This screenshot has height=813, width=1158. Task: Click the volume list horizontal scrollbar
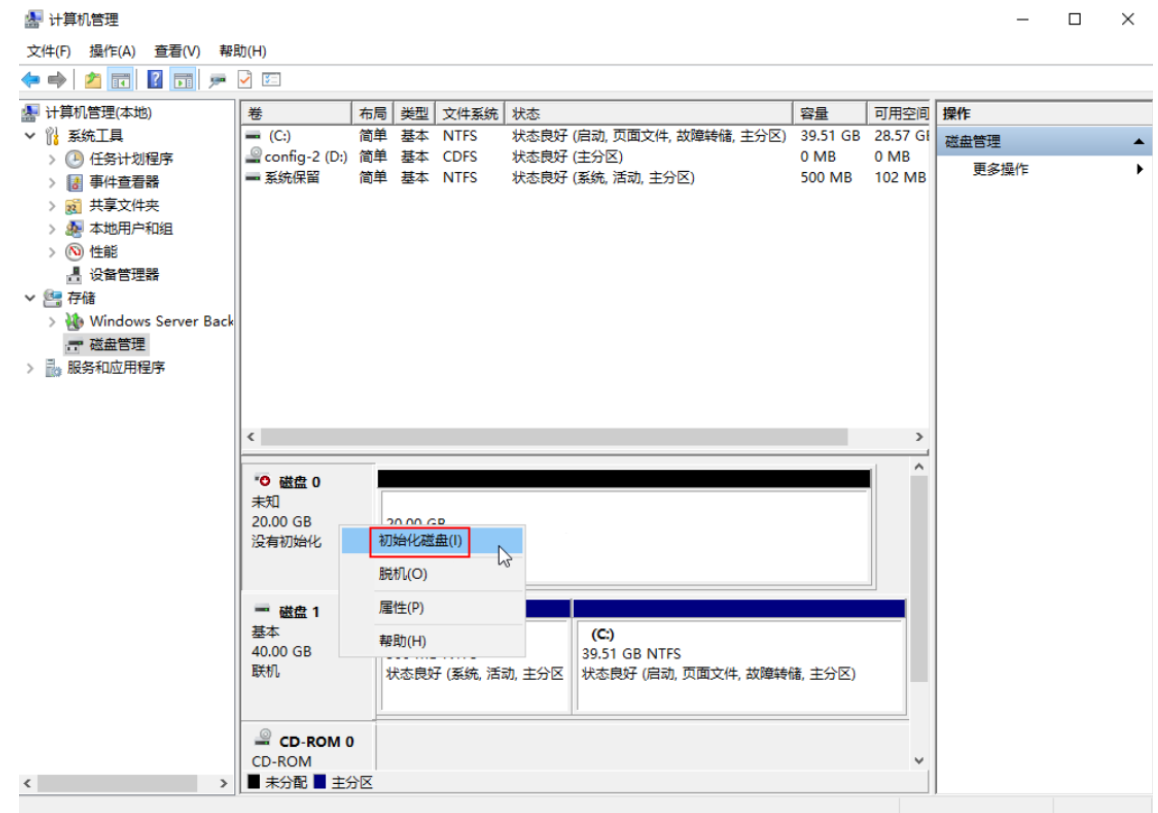tap(554, 437)
